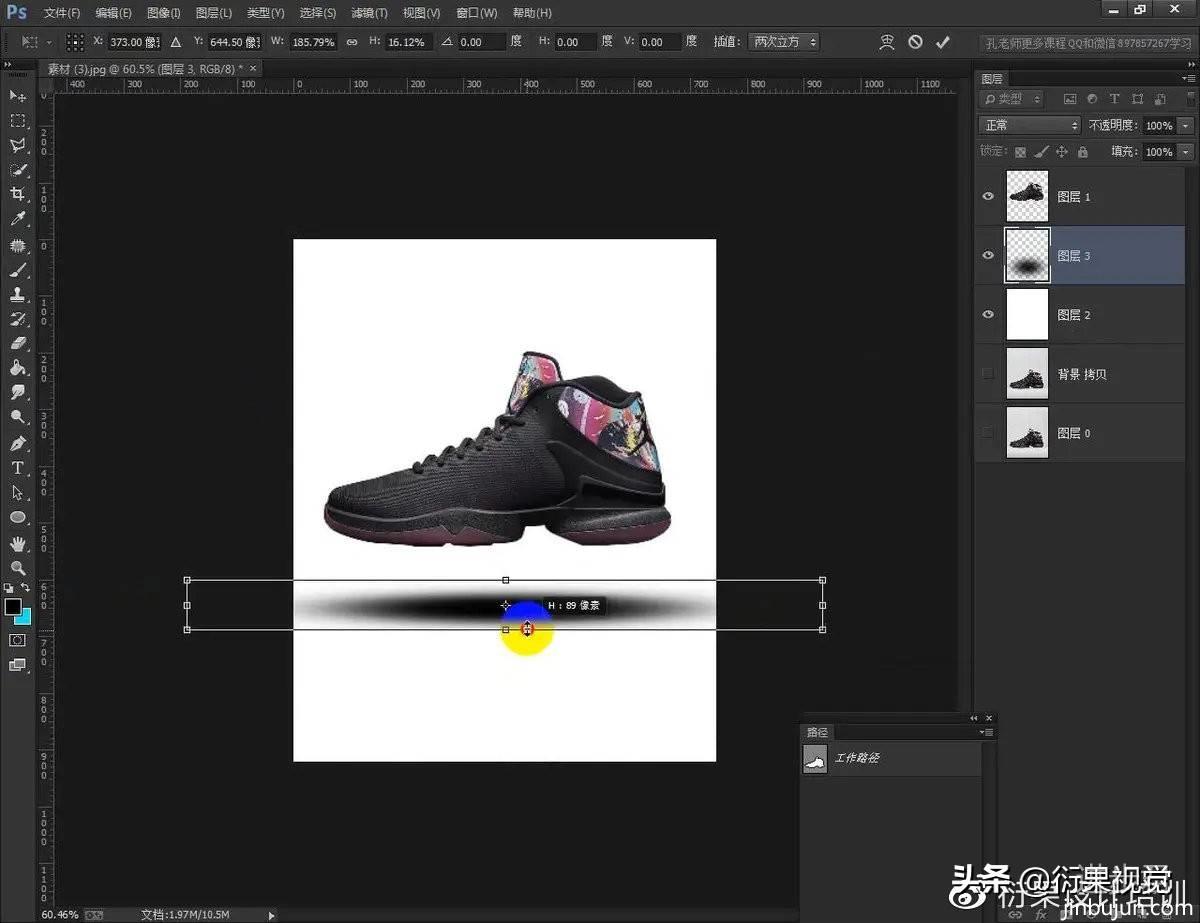Show layer 图层 0
Viewport: 1200px width, 923px height.
988,433
